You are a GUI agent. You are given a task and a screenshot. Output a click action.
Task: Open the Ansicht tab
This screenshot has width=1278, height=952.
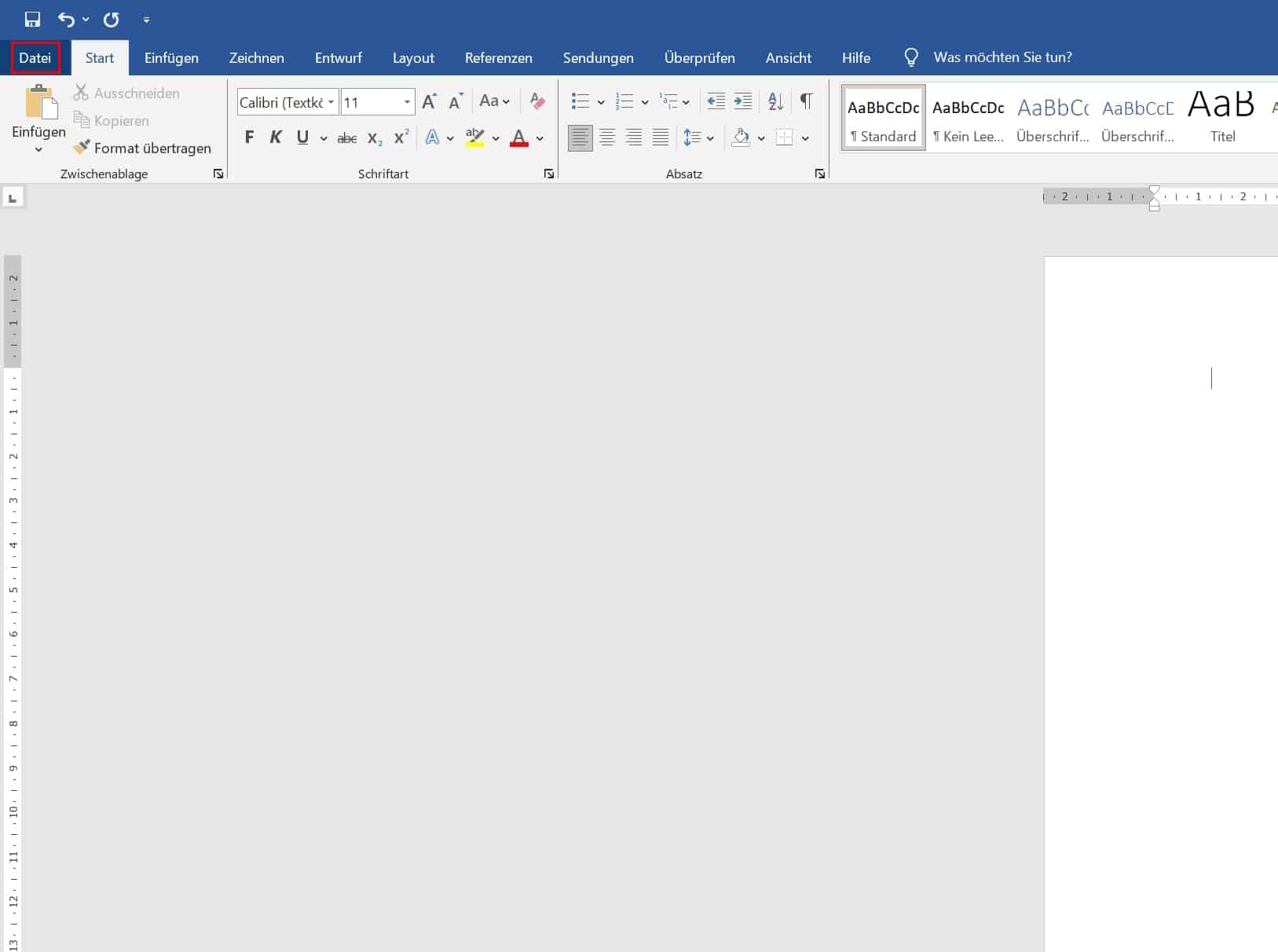pyautogui.click(x=789, y=57)
